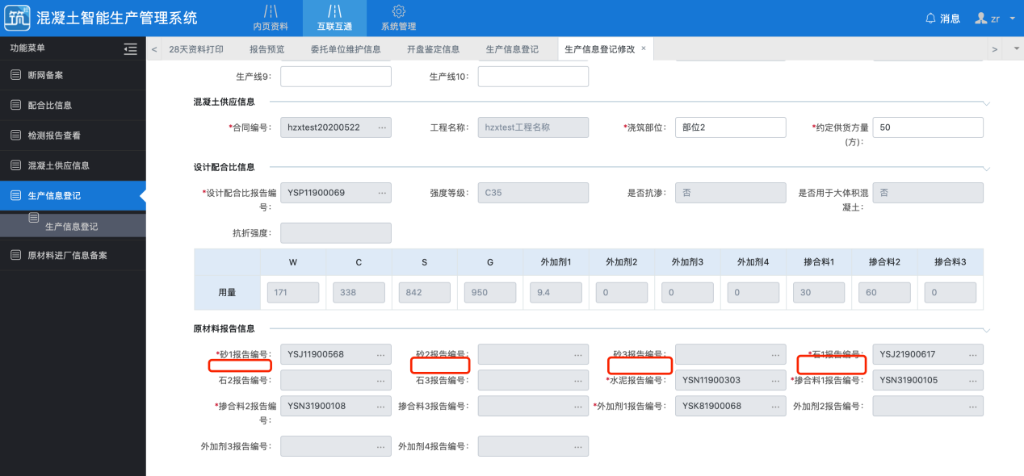Click the 掺合料1 用量 value 30

click(820, 293)
